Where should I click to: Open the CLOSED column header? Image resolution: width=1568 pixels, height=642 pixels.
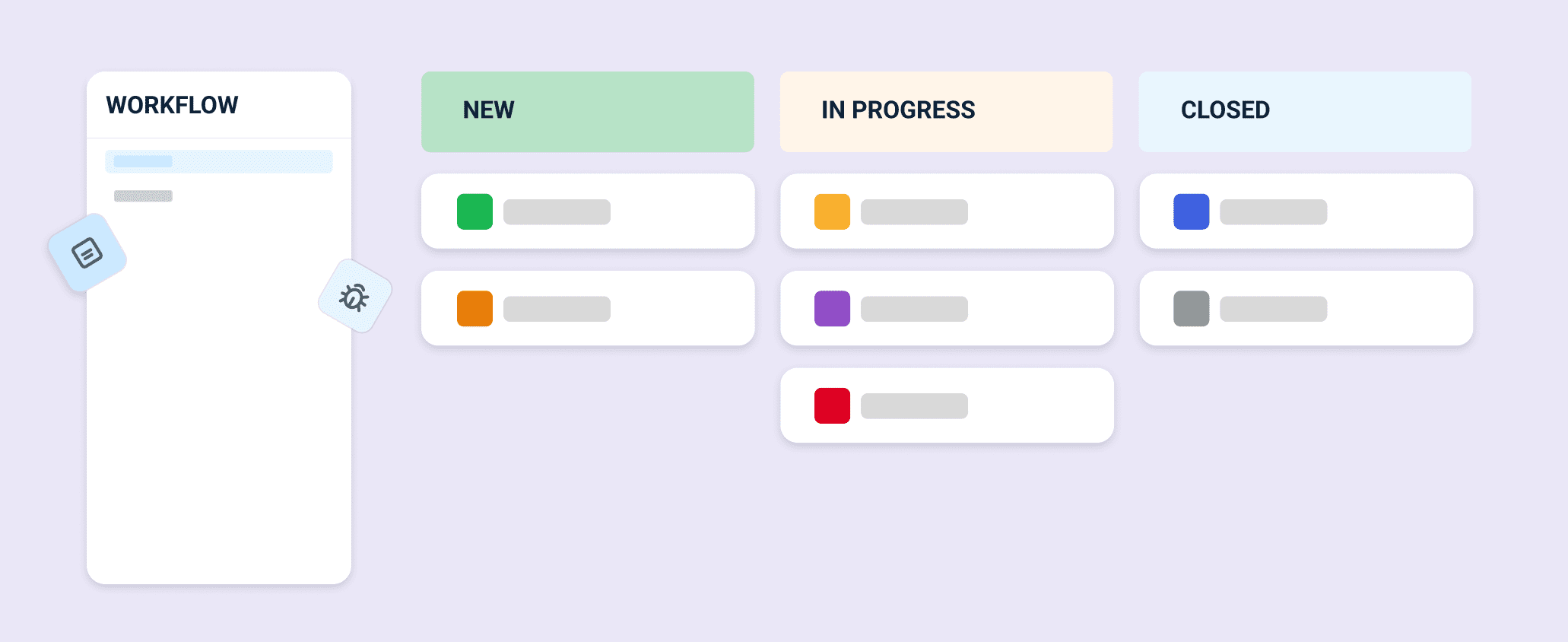click(x=1305, y=111)
